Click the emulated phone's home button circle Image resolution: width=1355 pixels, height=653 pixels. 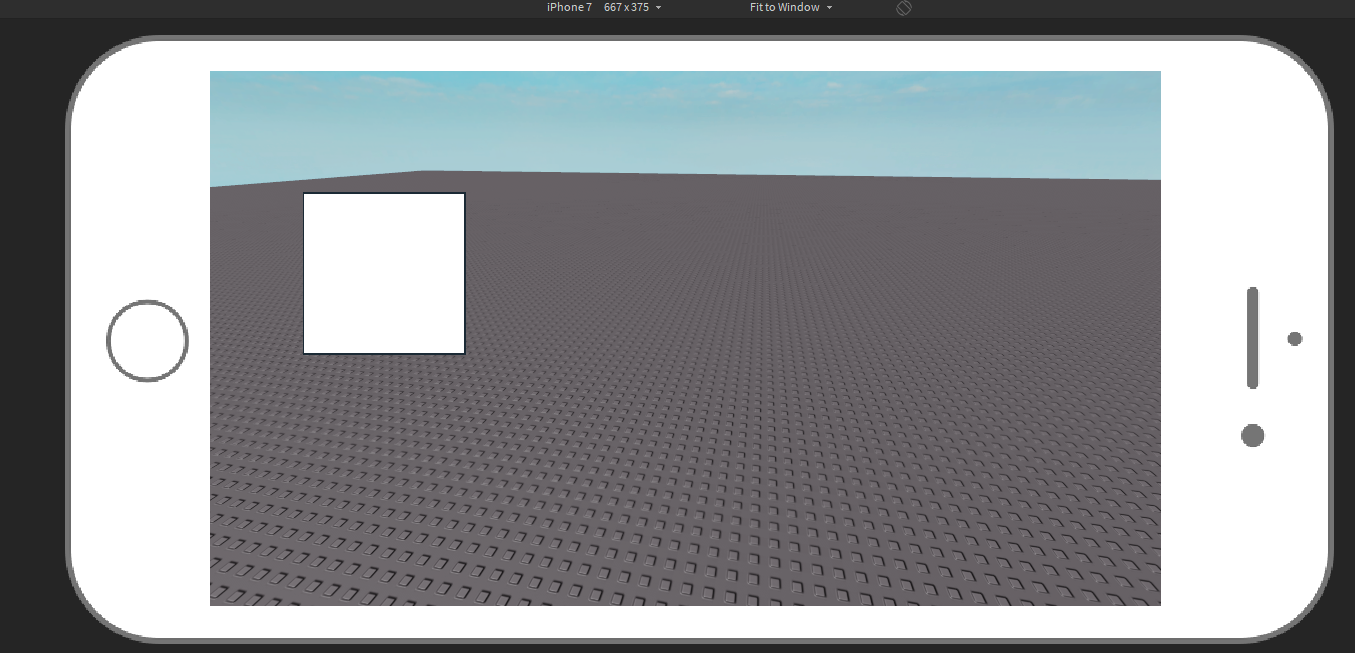(148, 340)
